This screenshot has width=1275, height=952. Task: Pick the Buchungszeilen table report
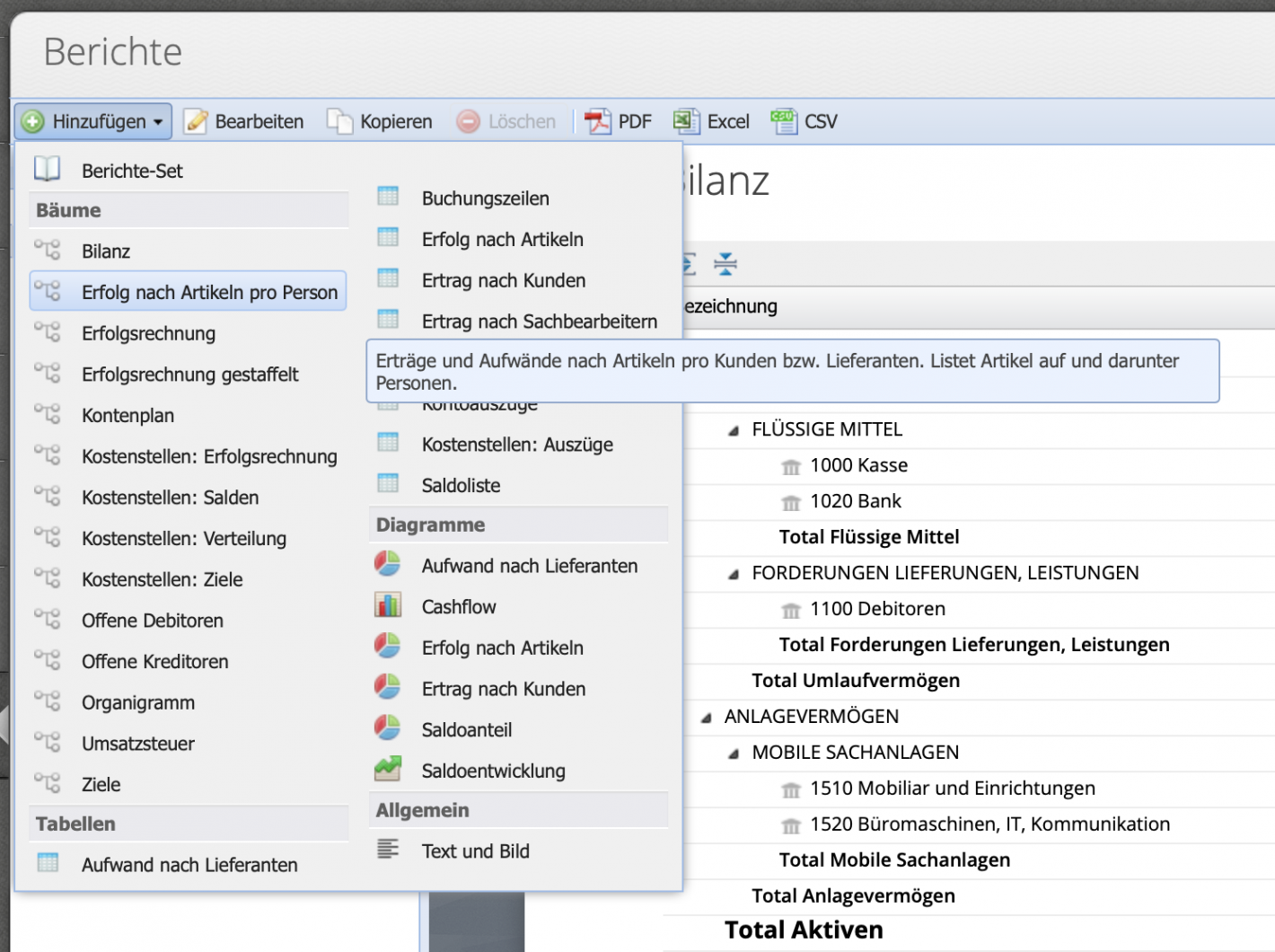point(485,198)
